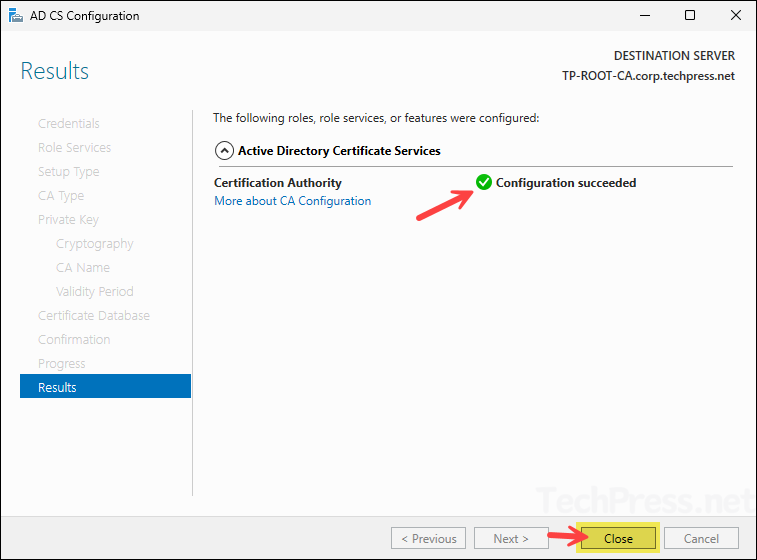Click the green Configuration succeeded checkmark icon
Image resolution: width=757 pixels, height=560 pixels.
click(x=484, y=182)
